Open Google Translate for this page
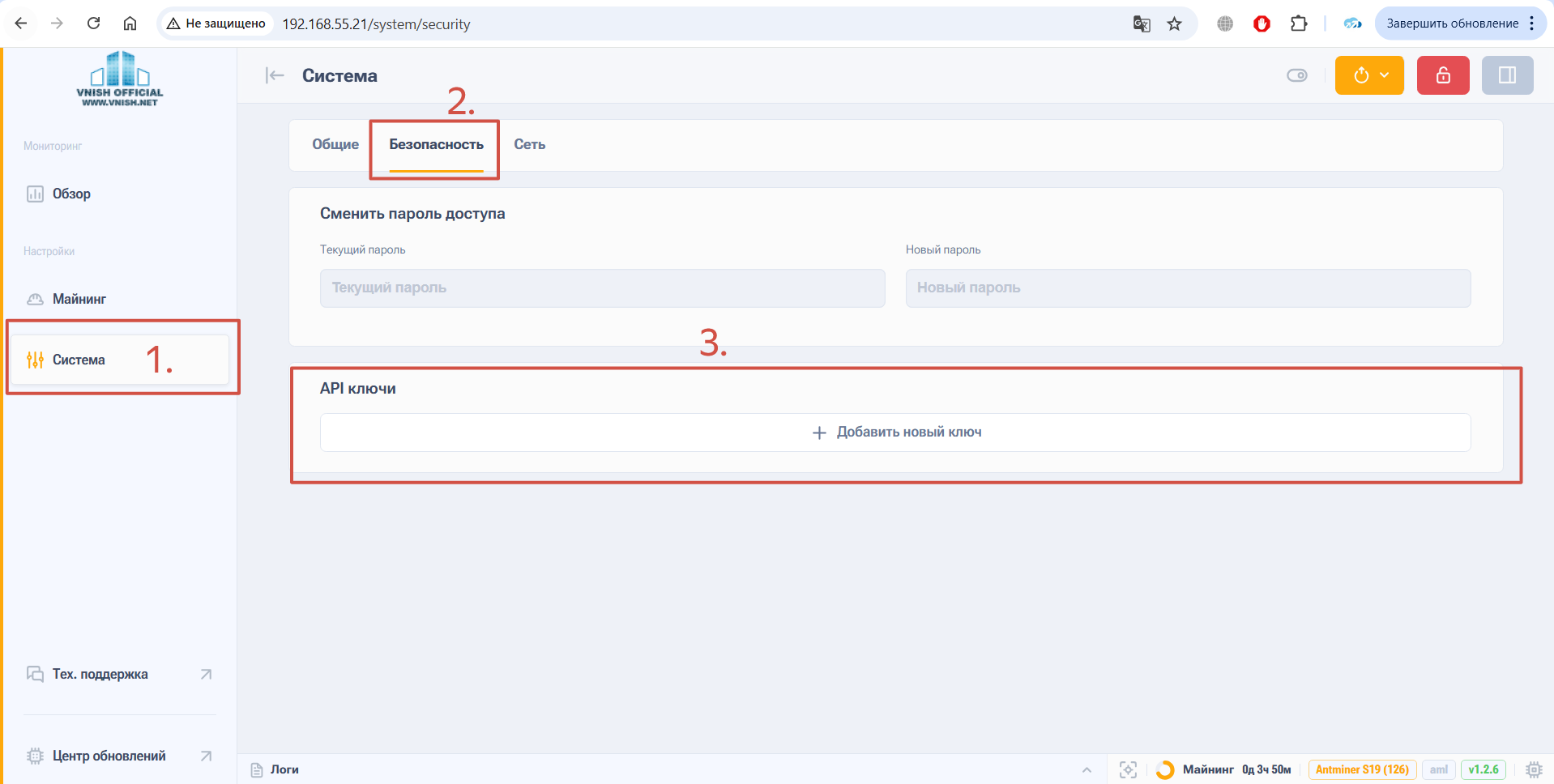Viewport: 1554px width, 784px height. (x=1142, y=23)
